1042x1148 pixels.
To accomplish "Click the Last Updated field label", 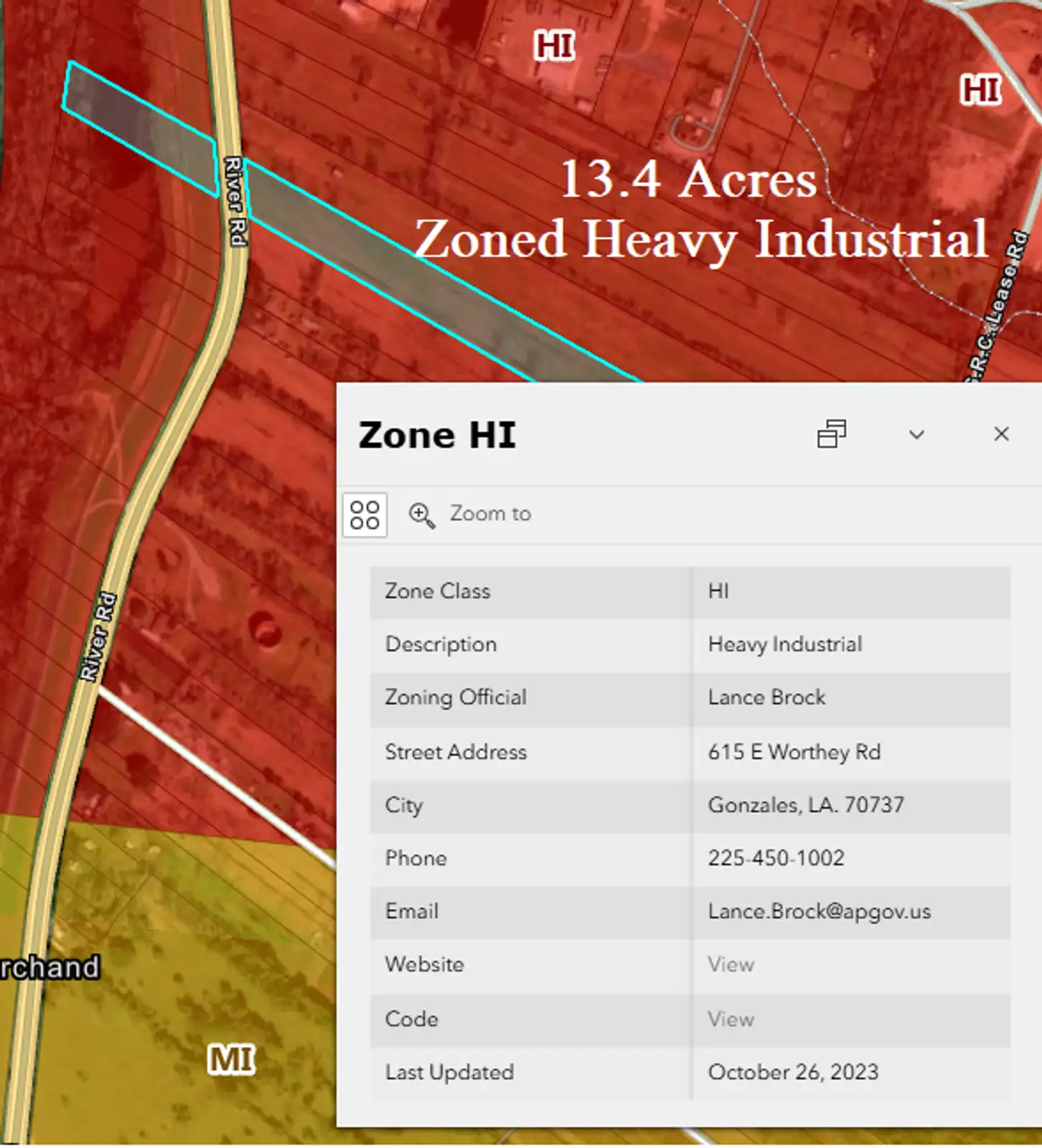I will [449, 1072].
